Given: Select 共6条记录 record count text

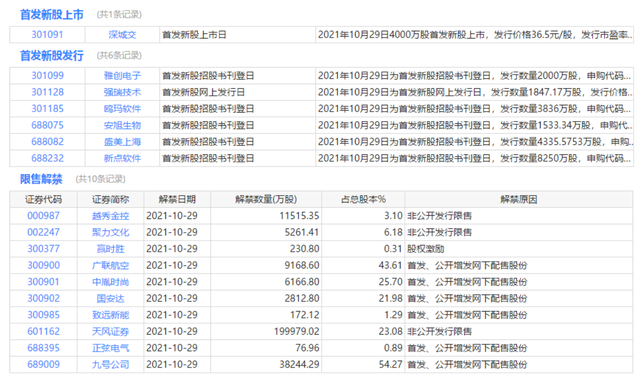Looking at the screenshot, I should 119,55.
